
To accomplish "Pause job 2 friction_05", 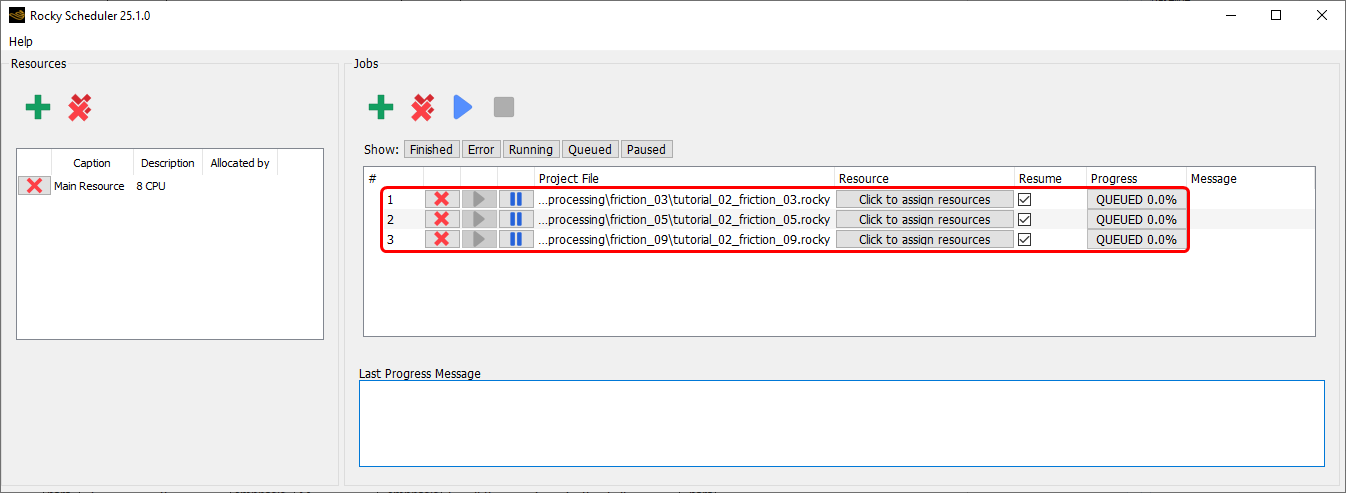I will [516, 219].
